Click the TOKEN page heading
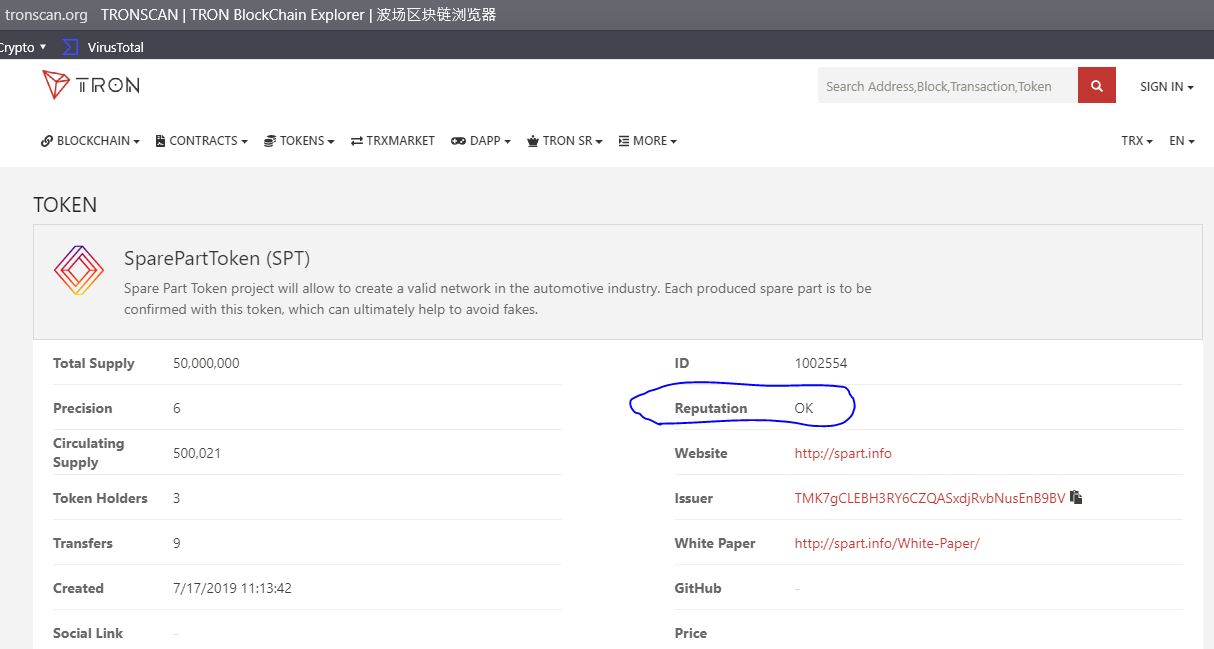The image size is (1214, 649). (65, 205)
